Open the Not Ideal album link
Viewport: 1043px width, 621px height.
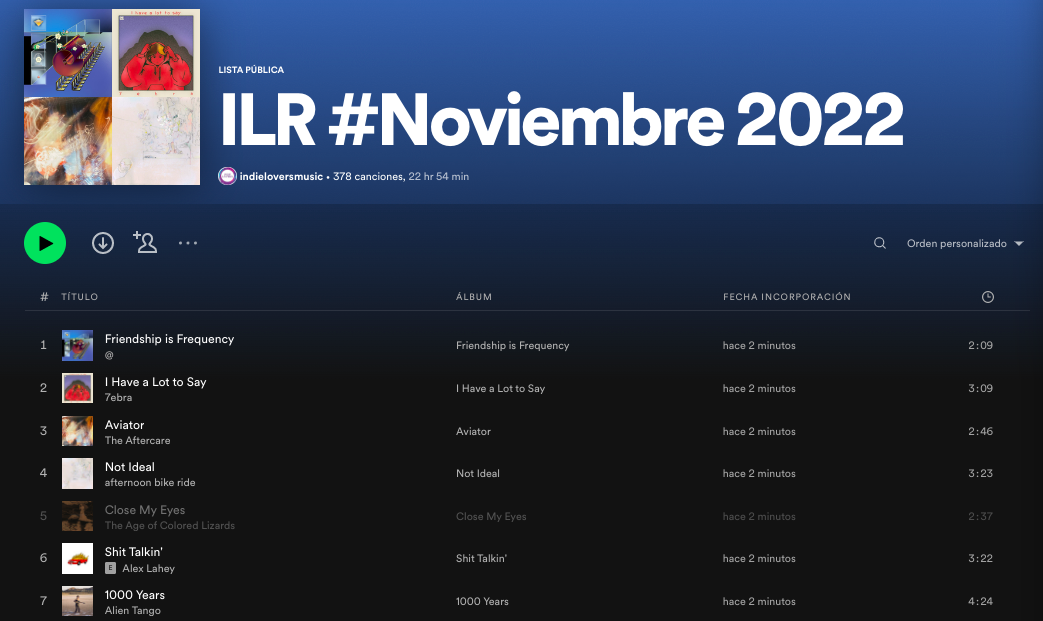[x=478, y=473]
